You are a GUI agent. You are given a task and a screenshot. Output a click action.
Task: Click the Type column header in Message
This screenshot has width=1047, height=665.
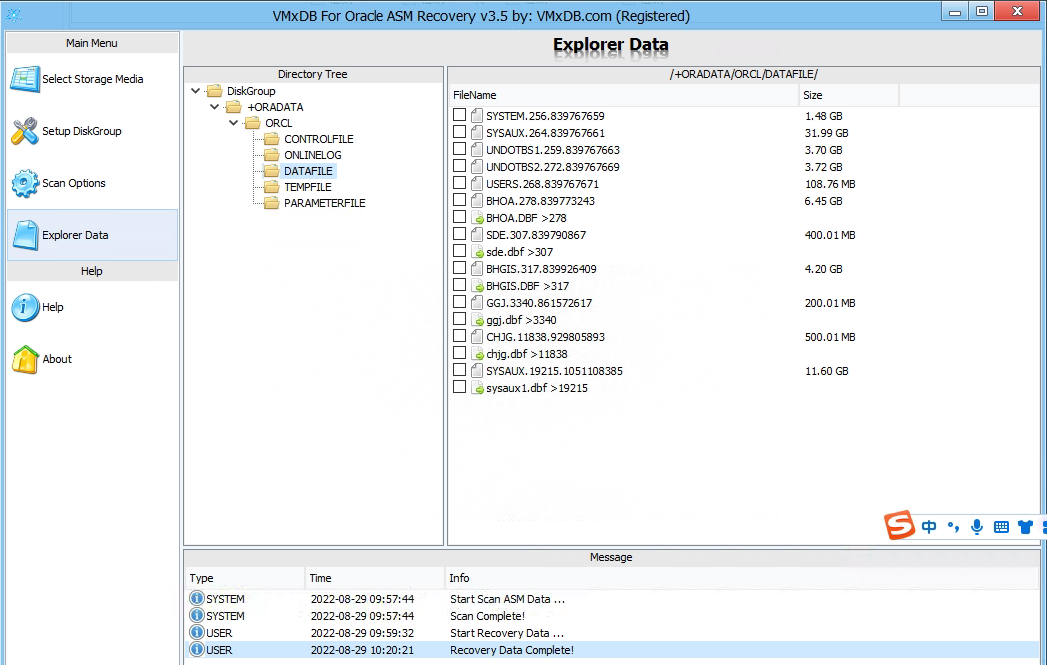(x=244, y=578)
